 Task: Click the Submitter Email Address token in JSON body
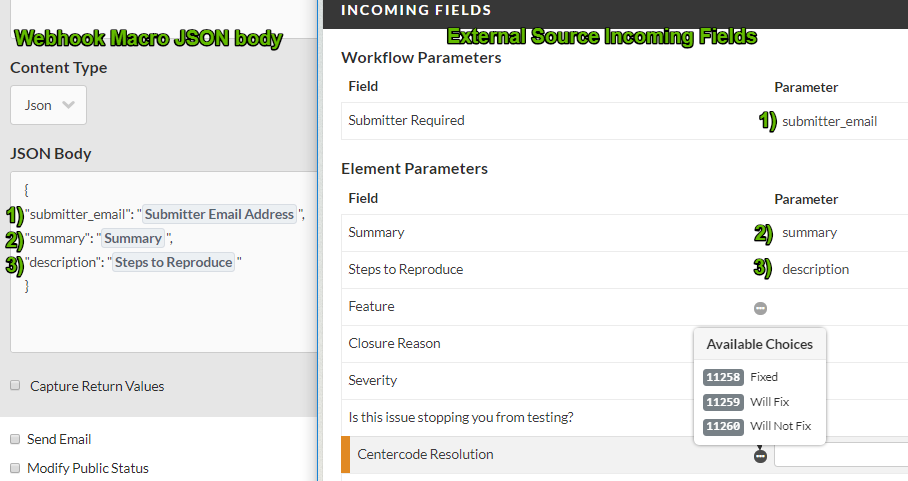point(219,214)
